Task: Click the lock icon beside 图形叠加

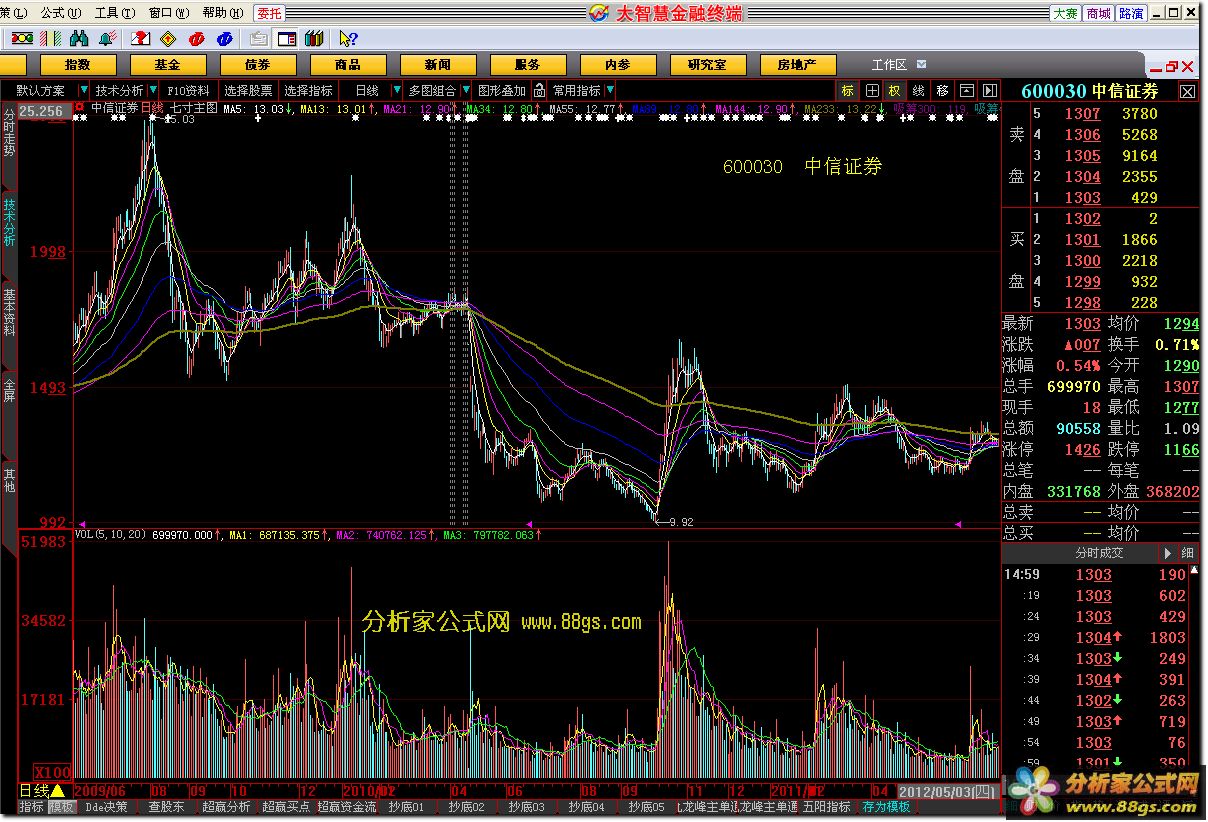Action: pos(538,90)
